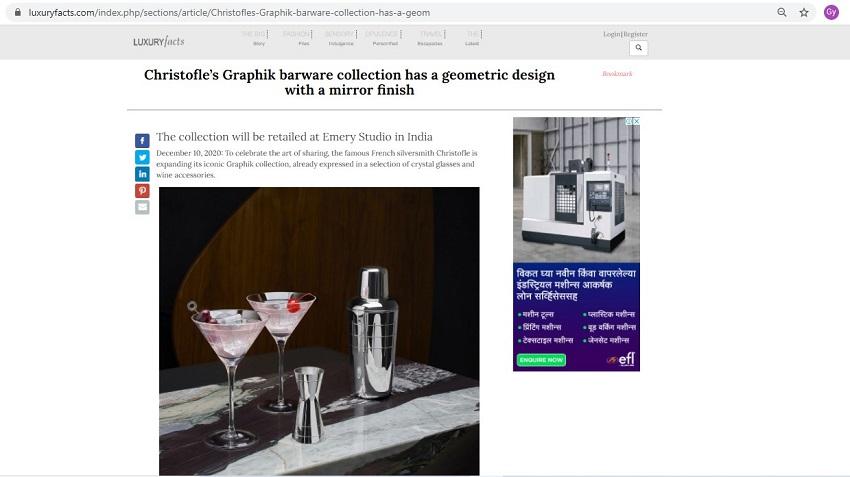Viewport: 850px width, 477px height.
Task: Click subtitle 'The collection will be retailed at Emery Studio'
Action: (x=294, y=137)
